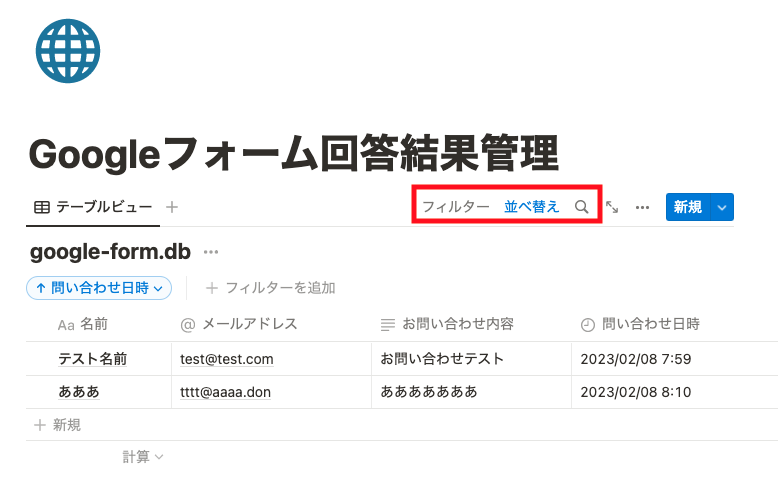The height and width of the screenshot is (484, 778).
Task: Click the tttt@aaaa.don email cell
Action: [x=225, y=392]
